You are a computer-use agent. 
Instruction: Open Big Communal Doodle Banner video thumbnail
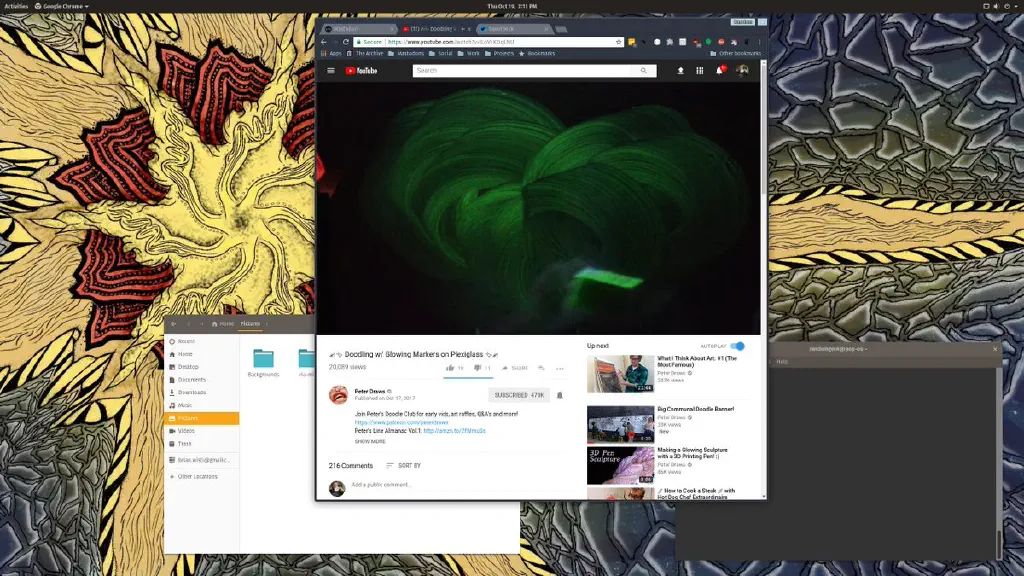click(620, 424)
